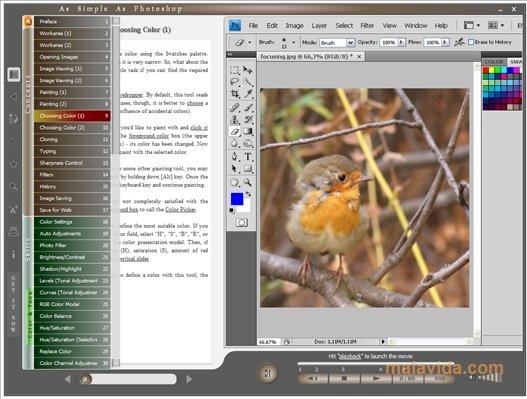The height and width of the screenshot is (399, 527).
Task: Select the Clone Stamp tool
Action: (235, 119)
